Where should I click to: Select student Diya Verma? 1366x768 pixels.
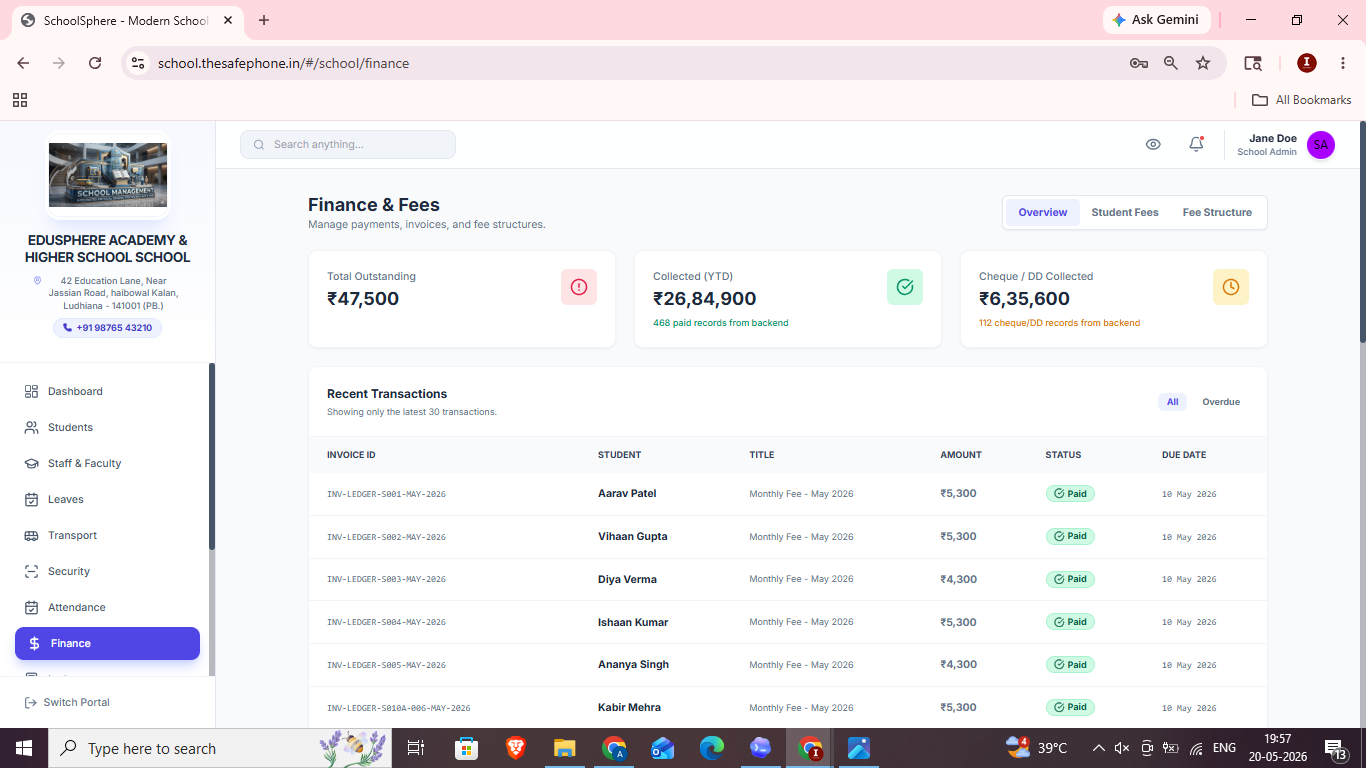pyautogui.click(x=627, y=579)
